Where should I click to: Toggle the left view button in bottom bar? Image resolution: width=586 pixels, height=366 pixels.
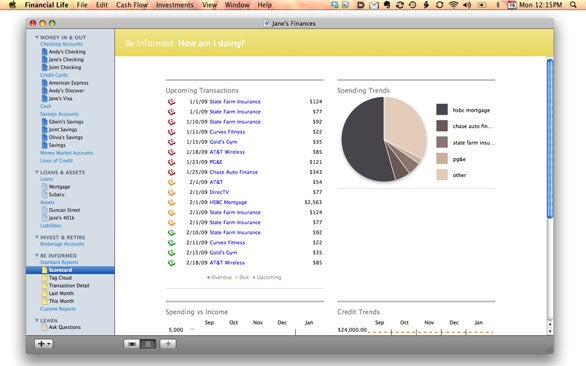(132, 344)
